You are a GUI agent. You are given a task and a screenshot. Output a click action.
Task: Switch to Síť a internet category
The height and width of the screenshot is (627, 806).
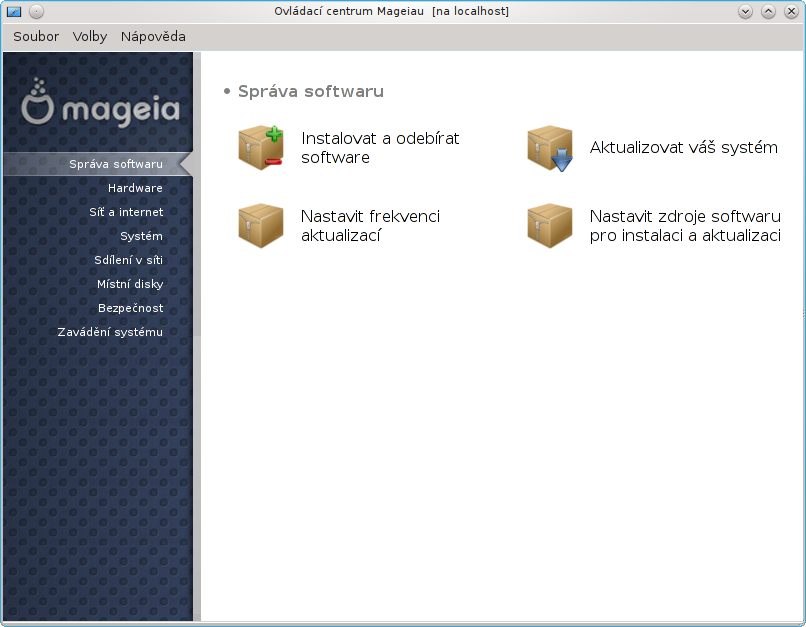[x=126, y=212]
